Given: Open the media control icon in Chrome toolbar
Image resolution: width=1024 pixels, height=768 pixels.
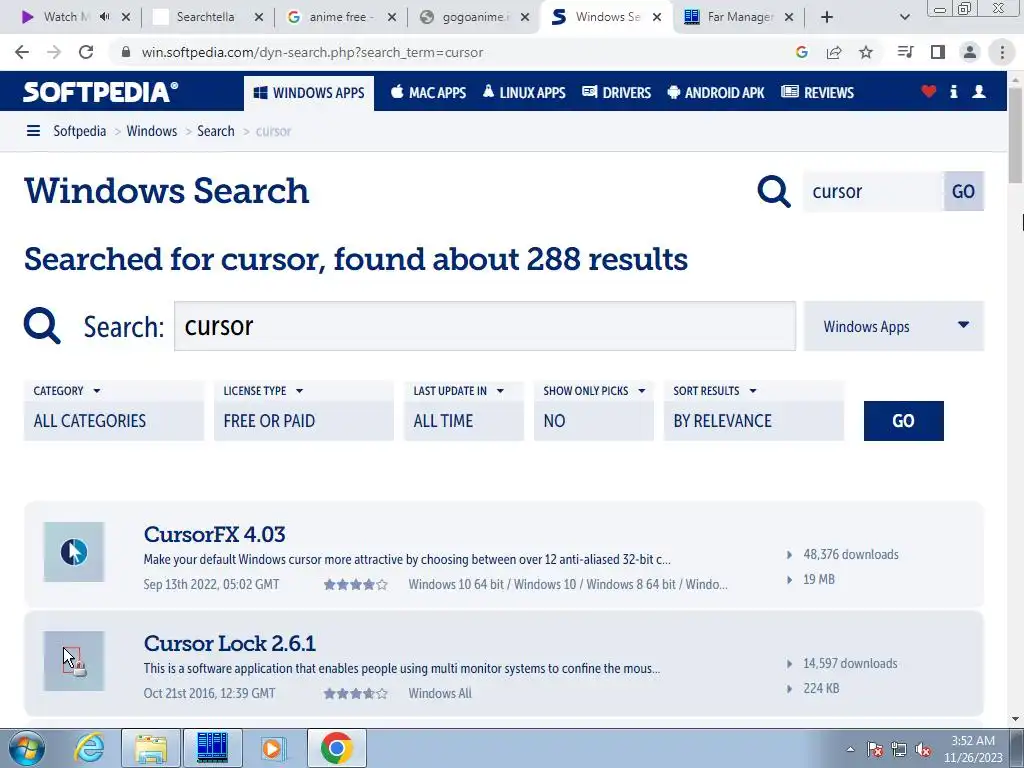Looking at the screenshot, I should coord(905,52).
